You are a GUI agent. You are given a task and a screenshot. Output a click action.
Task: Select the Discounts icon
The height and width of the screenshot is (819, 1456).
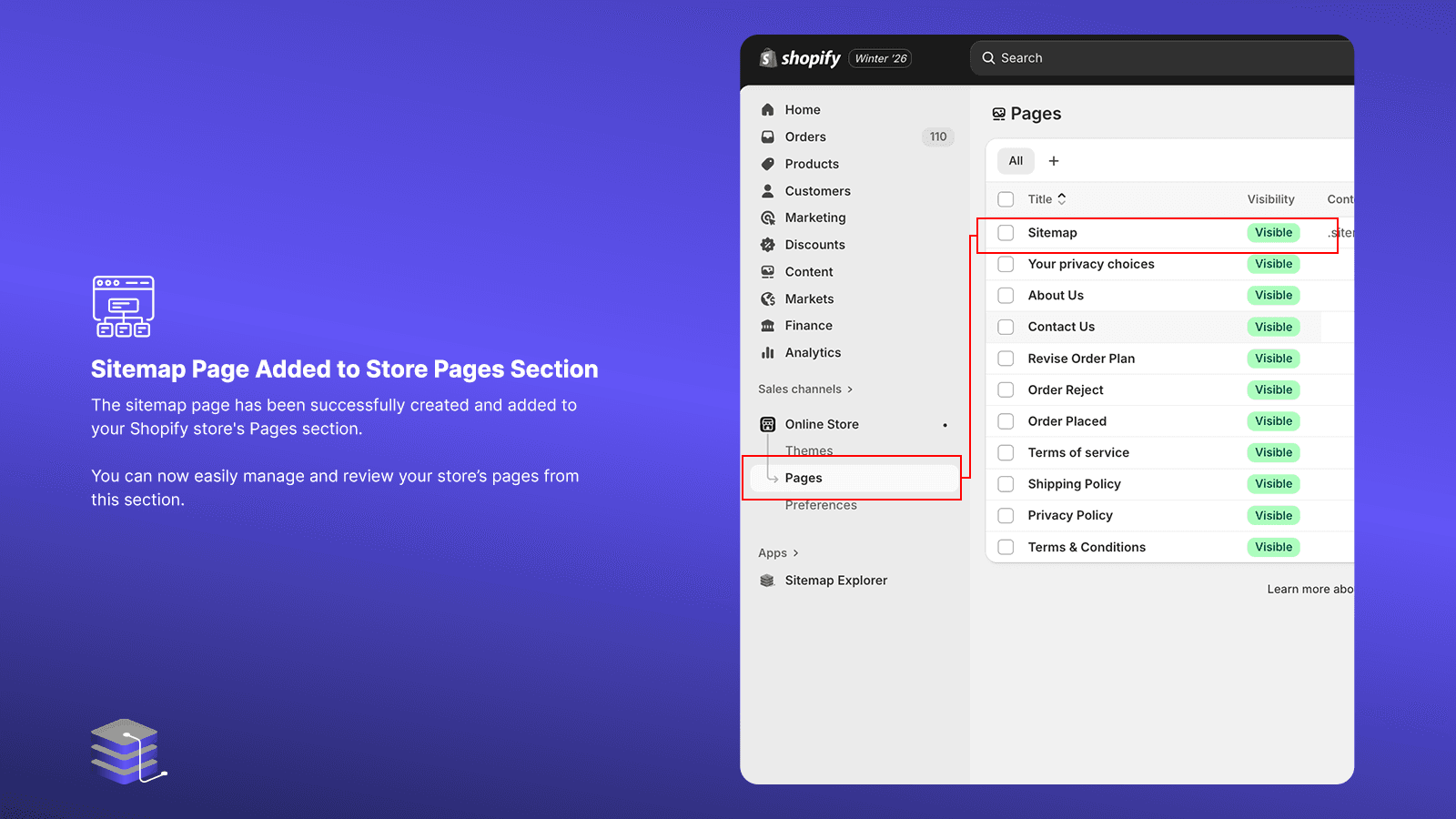(769, 244)
